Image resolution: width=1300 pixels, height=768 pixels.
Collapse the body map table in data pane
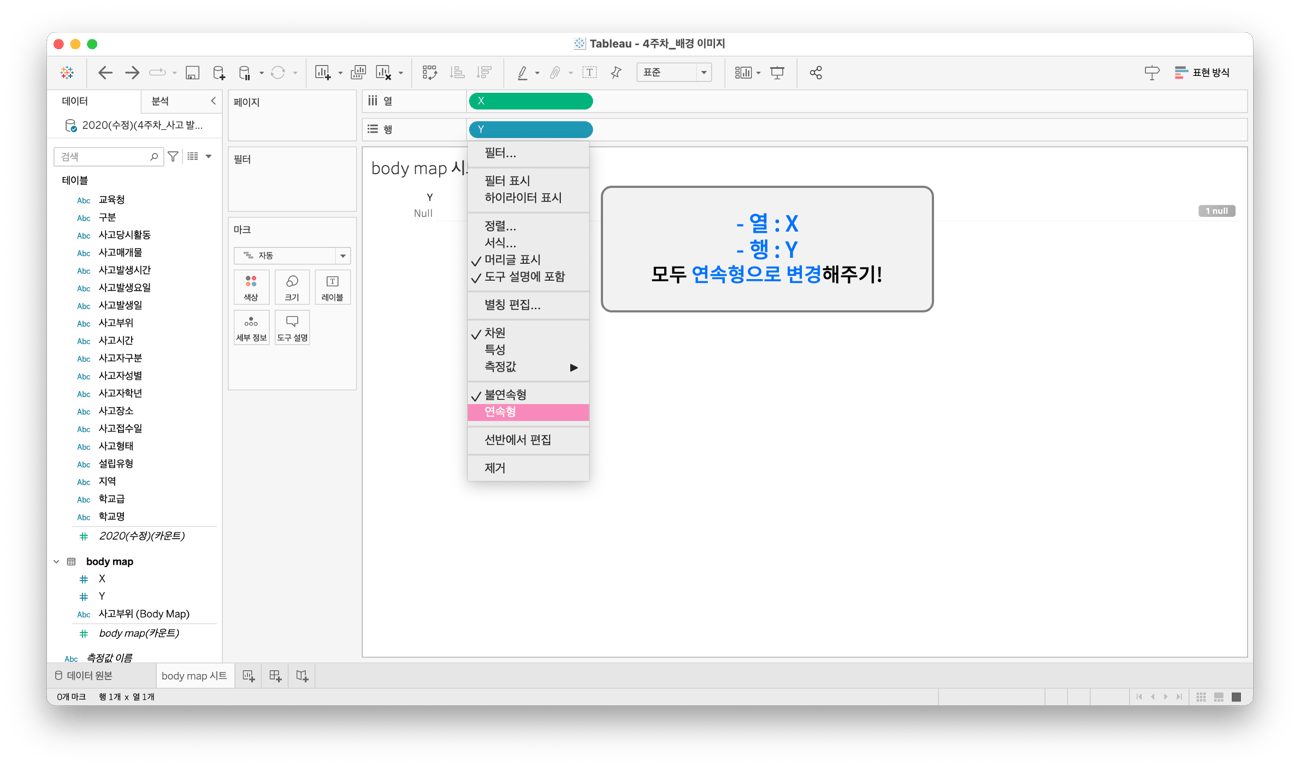coord(56,561)
